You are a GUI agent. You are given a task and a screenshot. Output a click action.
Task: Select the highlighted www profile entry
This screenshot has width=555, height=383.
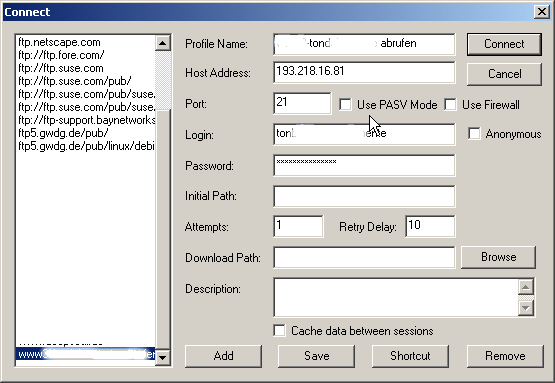(86, 354)
